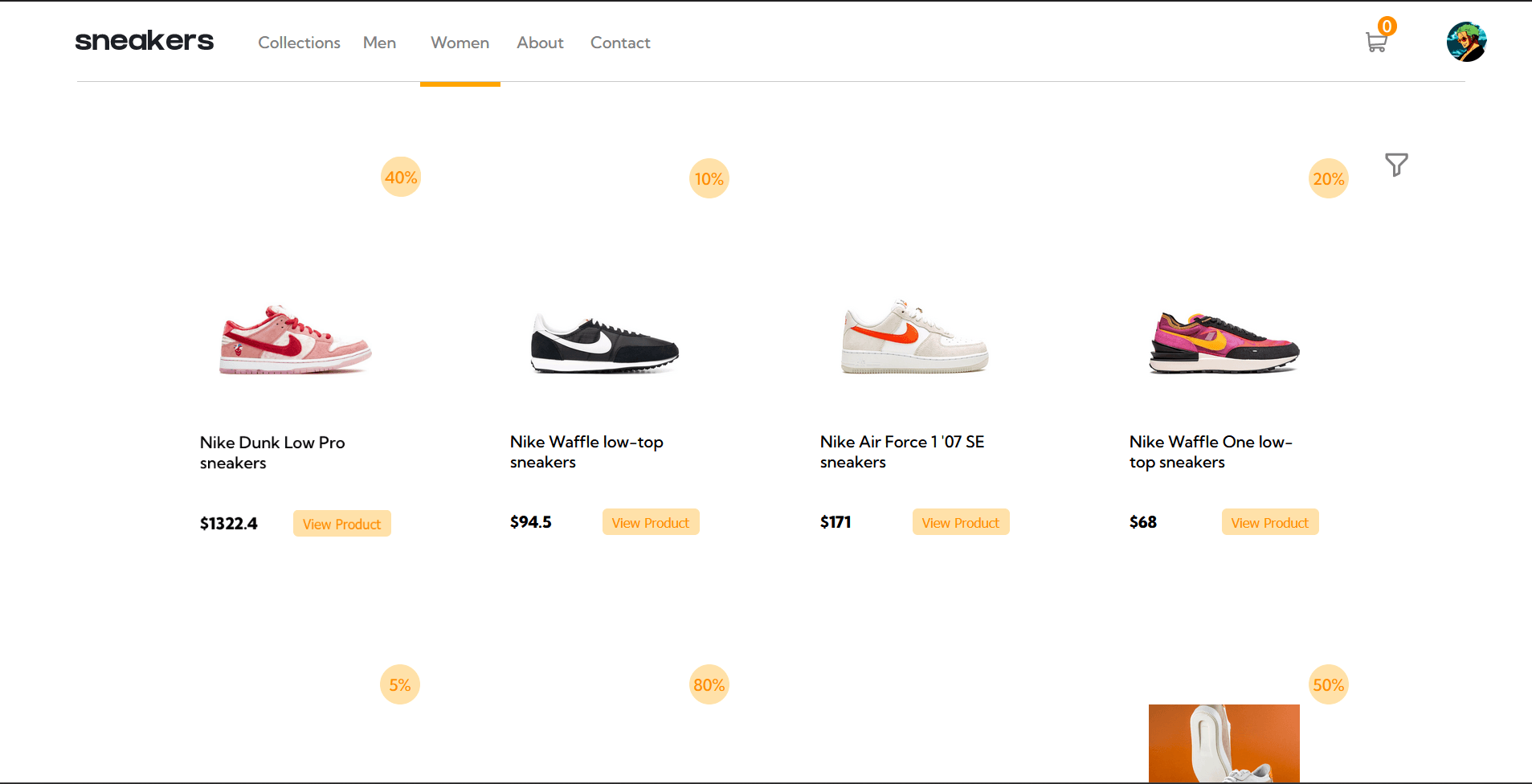Open the shopping cart icon
This screenshot has width=1532, height=784.
pos(1376,43)
